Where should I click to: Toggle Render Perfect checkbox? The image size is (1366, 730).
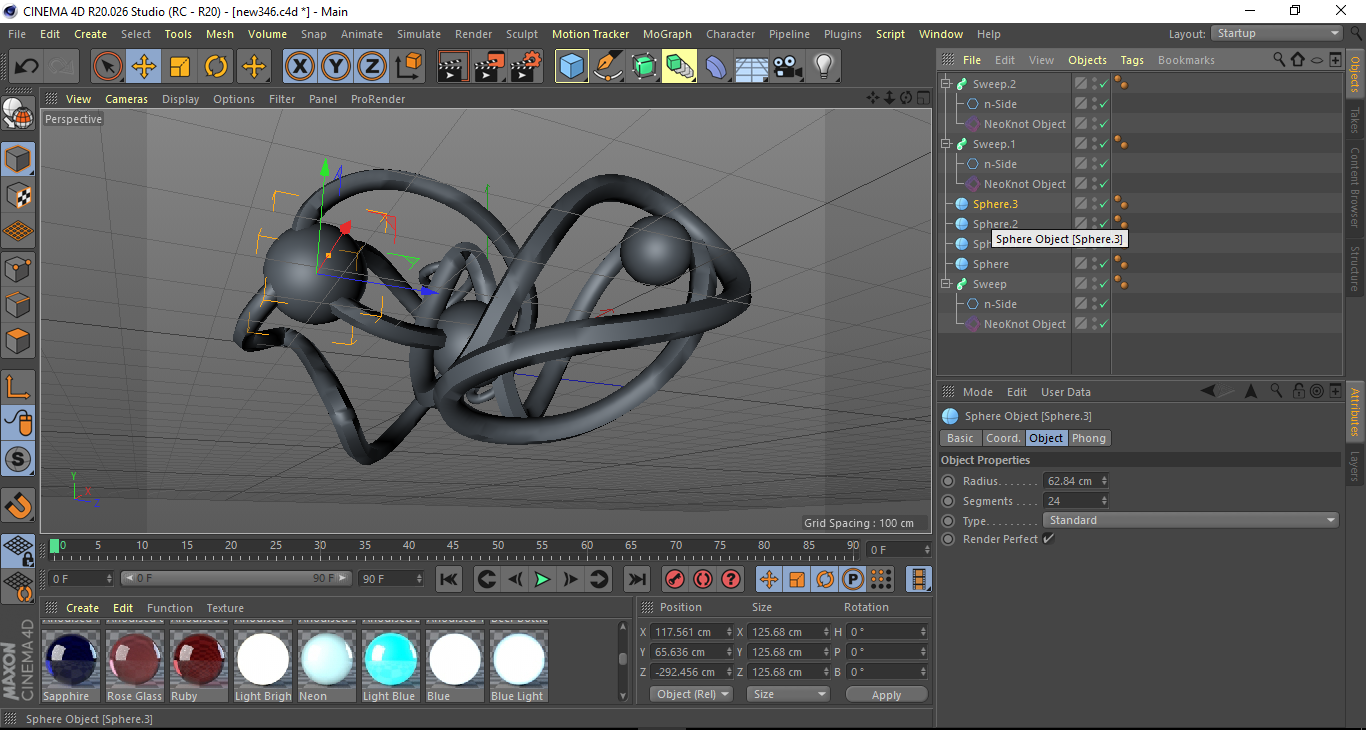point(1048,539)
